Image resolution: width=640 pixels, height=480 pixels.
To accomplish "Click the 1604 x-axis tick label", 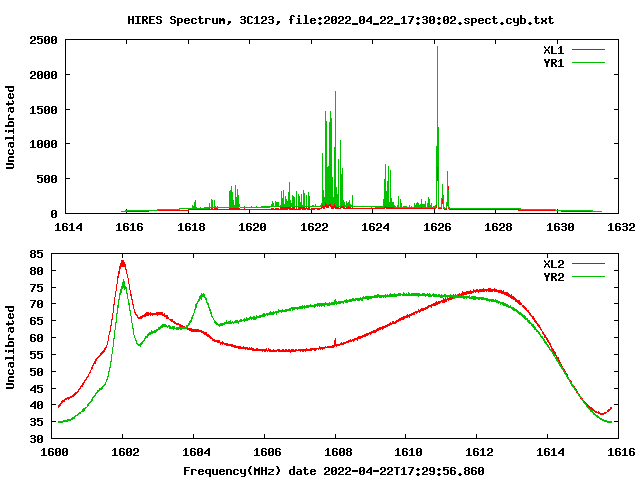I will pos(196,452).
